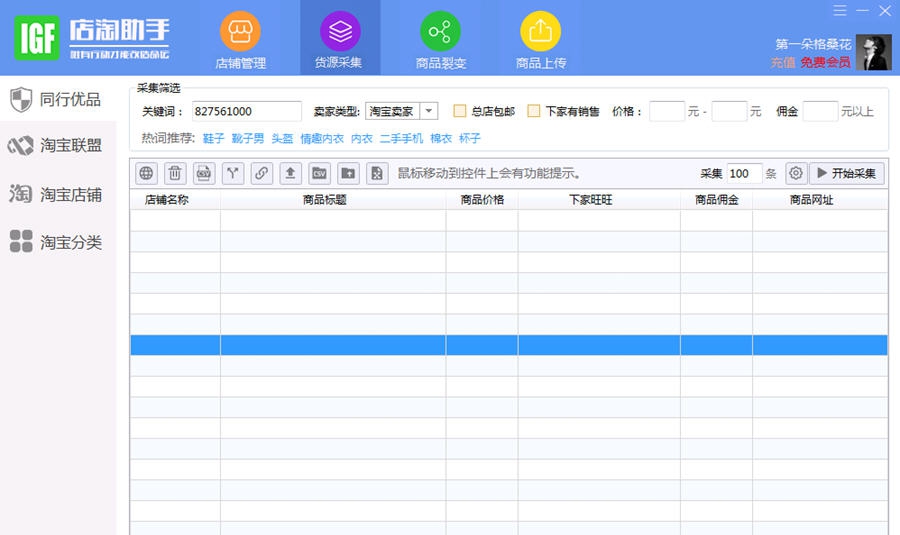Enable the 下家有销售 checkbox
The image size is (900, 535).
[x=534, y=111]
